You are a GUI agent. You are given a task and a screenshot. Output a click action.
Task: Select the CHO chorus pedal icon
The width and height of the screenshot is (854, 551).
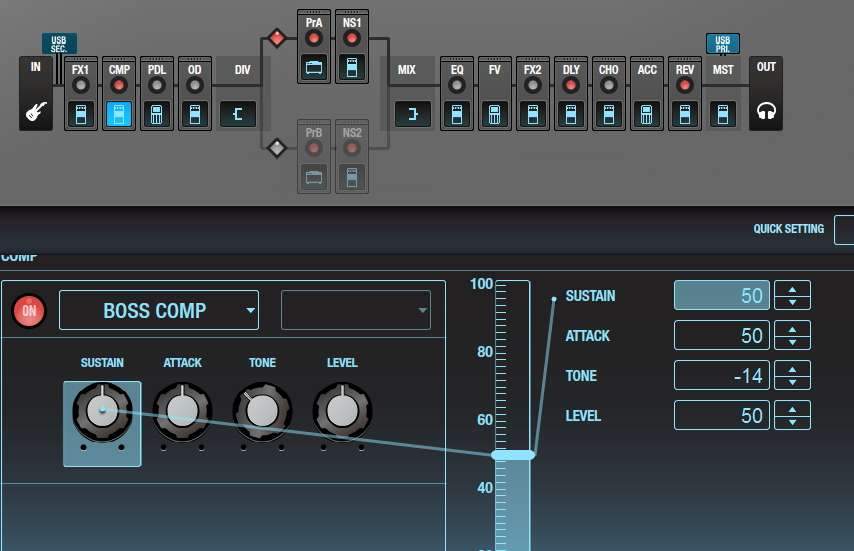(609, 114)
